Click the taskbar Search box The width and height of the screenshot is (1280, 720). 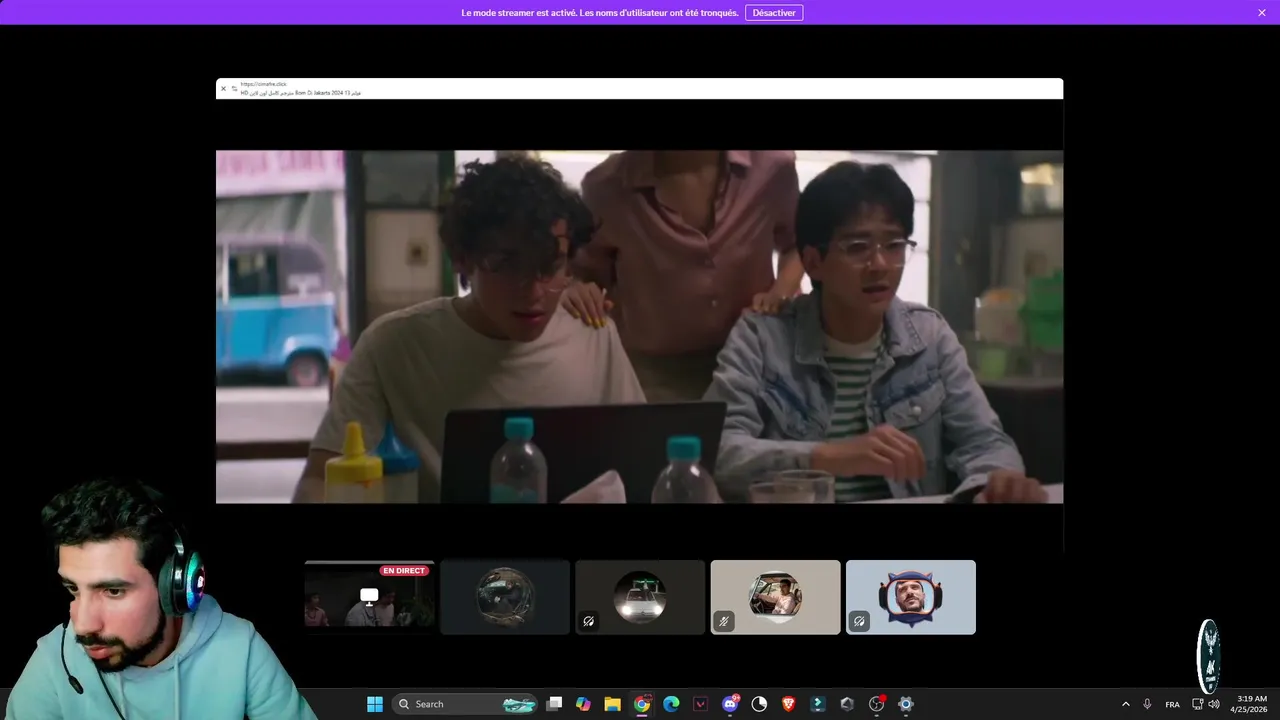(x=464, y=704)
